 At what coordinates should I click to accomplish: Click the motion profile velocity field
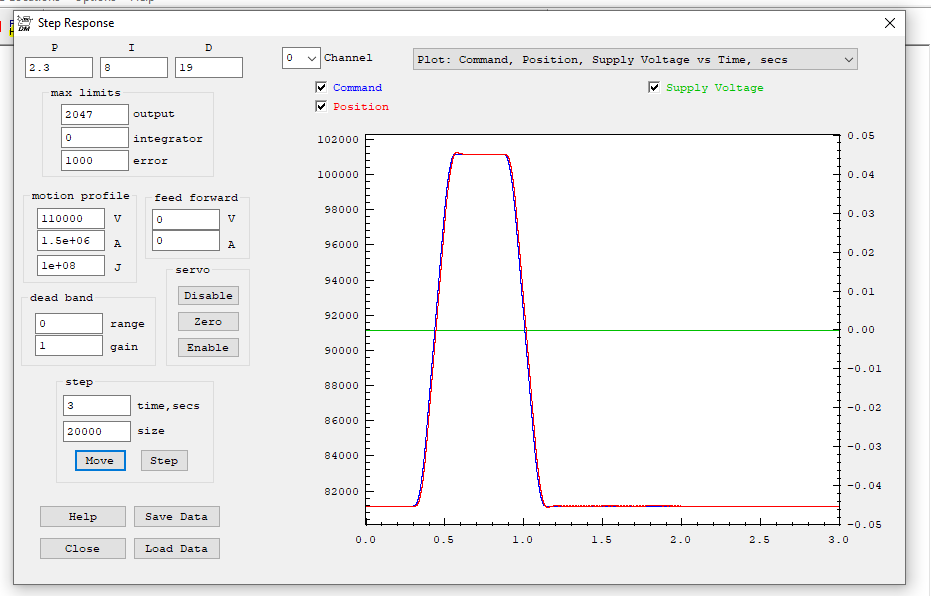click(71, 219)
